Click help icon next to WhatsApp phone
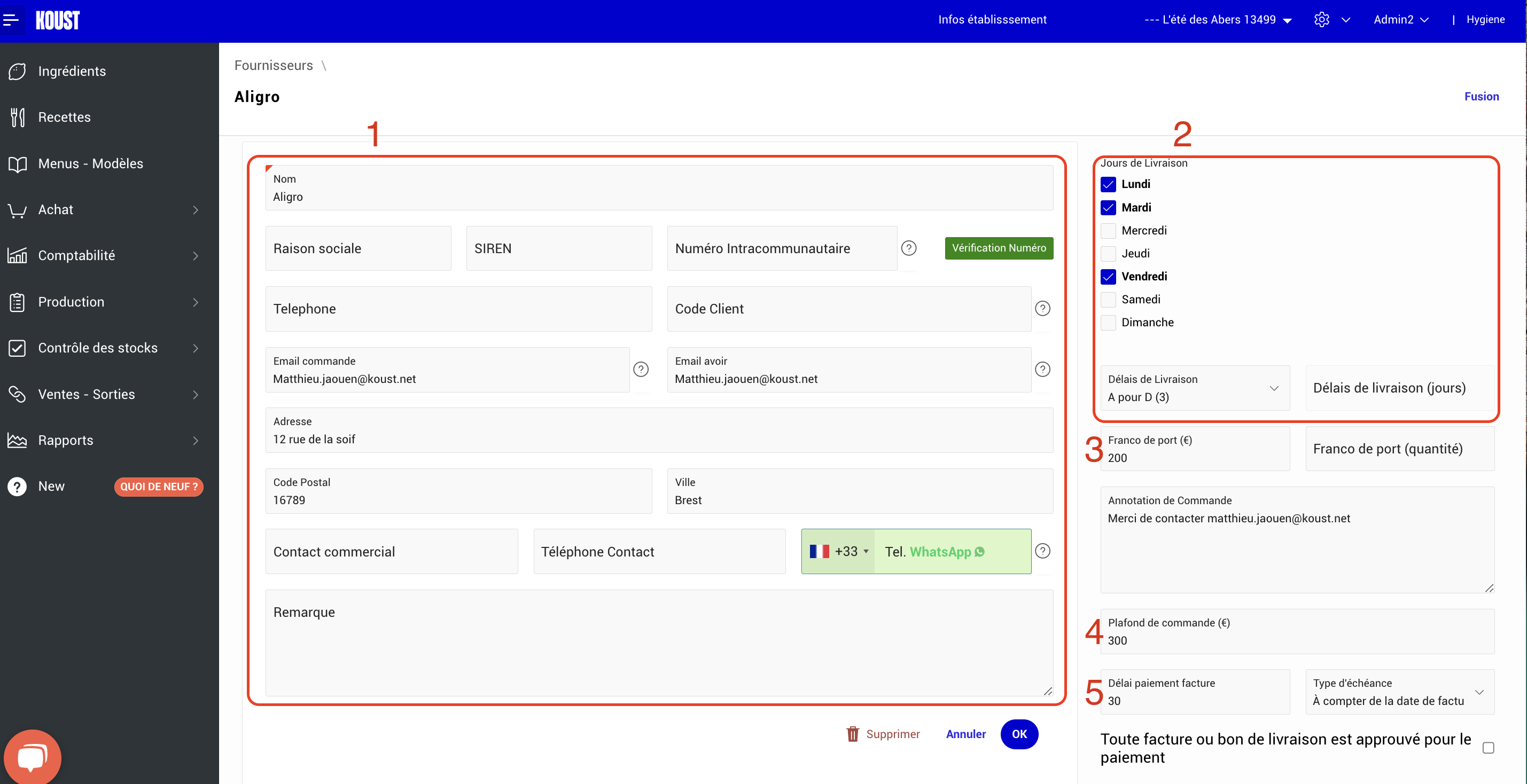This screenshot has height=784, width=1527. [x=1043, y=551]
